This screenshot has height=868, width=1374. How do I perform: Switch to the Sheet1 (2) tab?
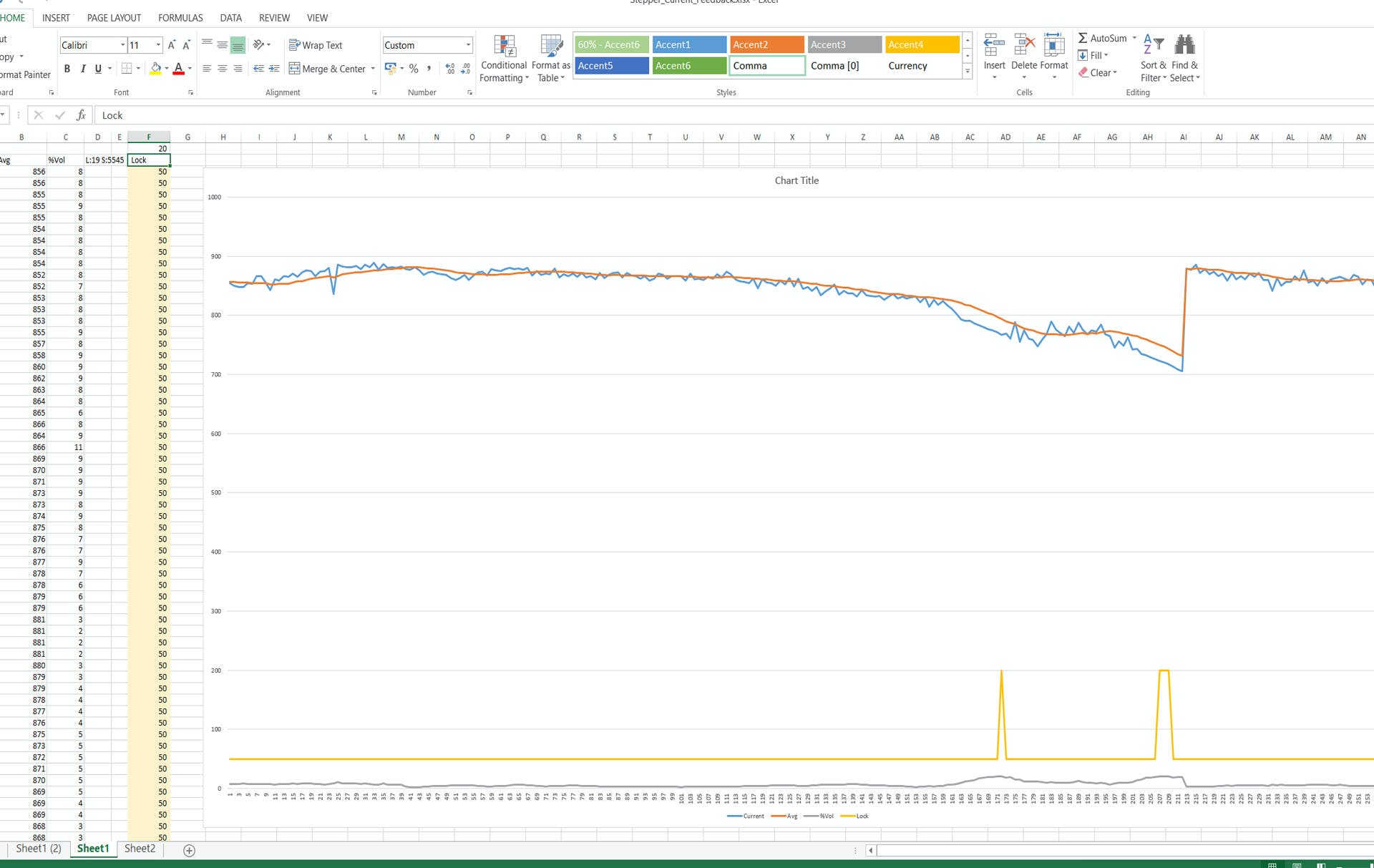pos(39,849)
